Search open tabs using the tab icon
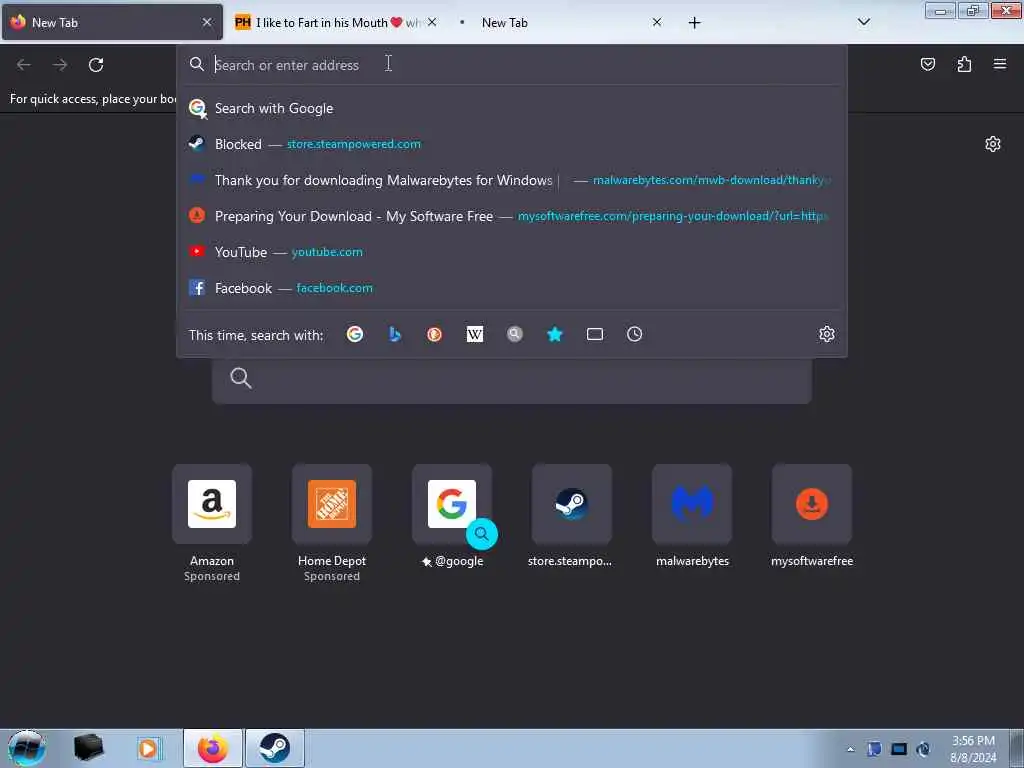1024x768 pixels. [594, 334]
